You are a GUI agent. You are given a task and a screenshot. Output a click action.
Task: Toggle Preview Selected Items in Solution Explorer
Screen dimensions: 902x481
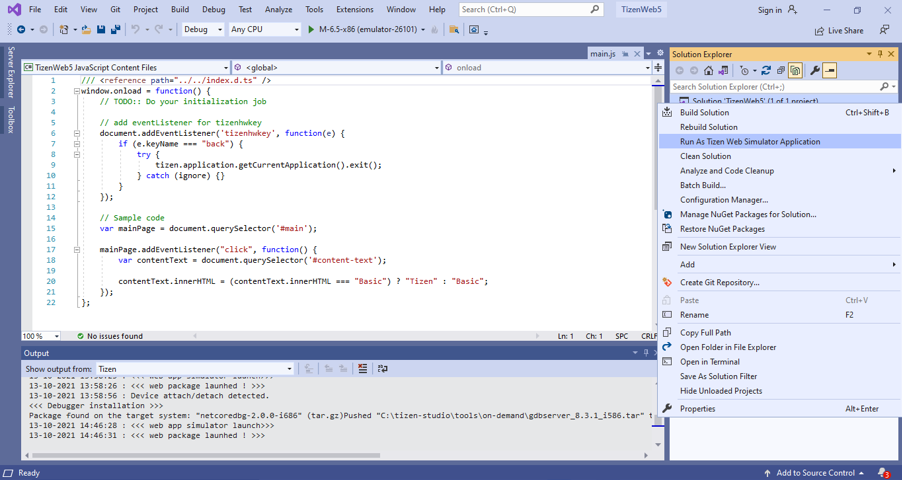coord(830,71)
